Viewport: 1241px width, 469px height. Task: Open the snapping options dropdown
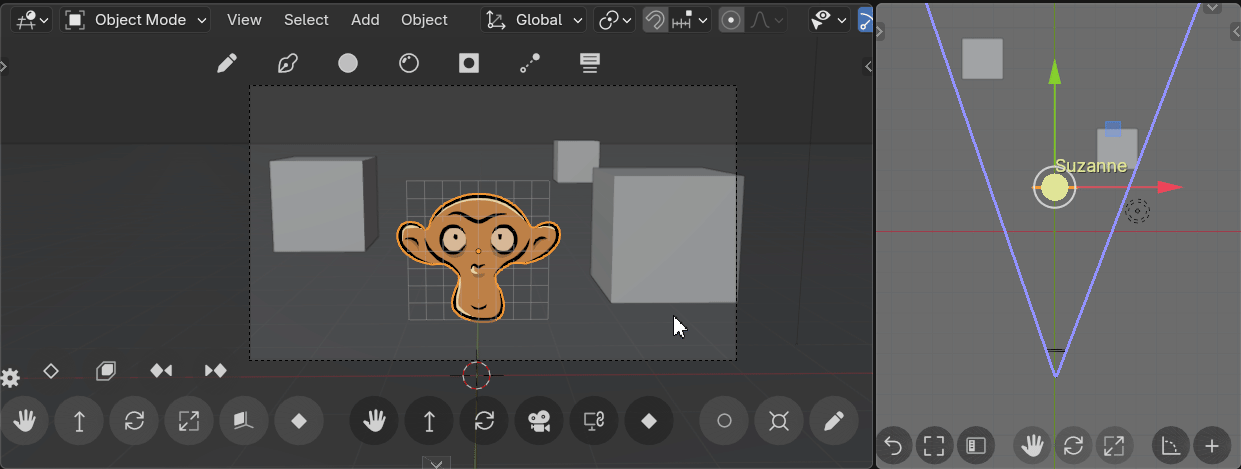click(x=690, y=20)
